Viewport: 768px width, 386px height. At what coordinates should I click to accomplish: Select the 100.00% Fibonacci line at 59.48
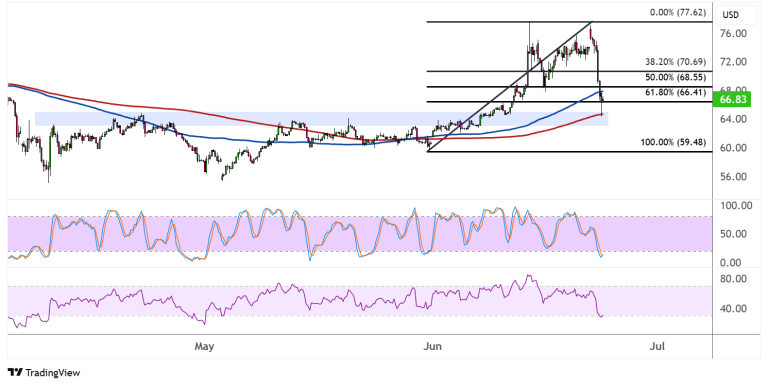[569, 152]
